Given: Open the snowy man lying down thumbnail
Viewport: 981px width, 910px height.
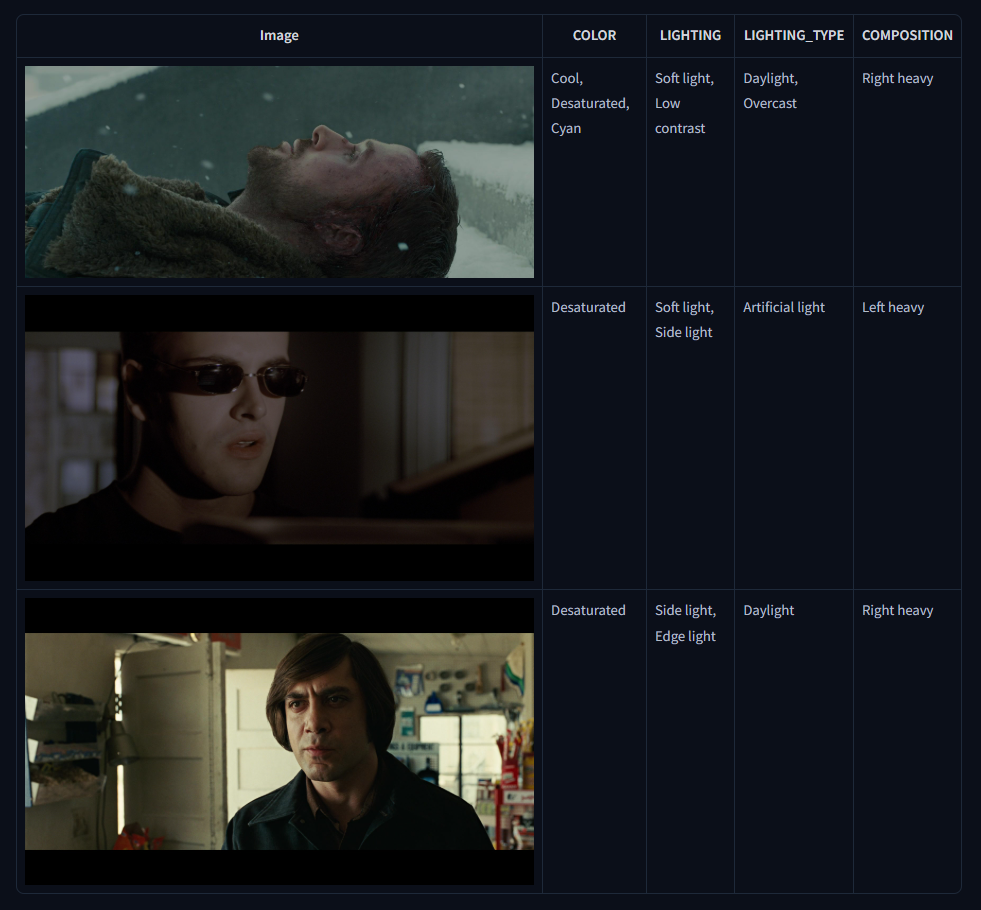Looking at the screenshot, I should (279, 171).
